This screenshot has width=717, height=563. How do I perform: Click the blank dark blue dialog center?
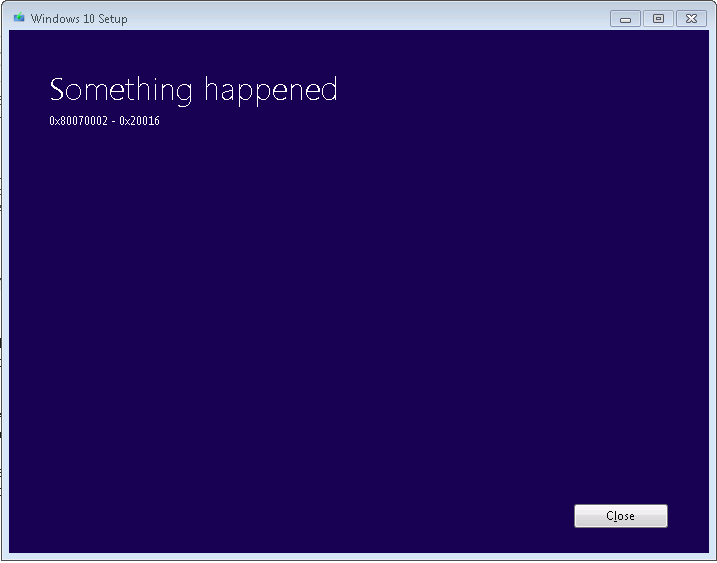tap(359, 311)
